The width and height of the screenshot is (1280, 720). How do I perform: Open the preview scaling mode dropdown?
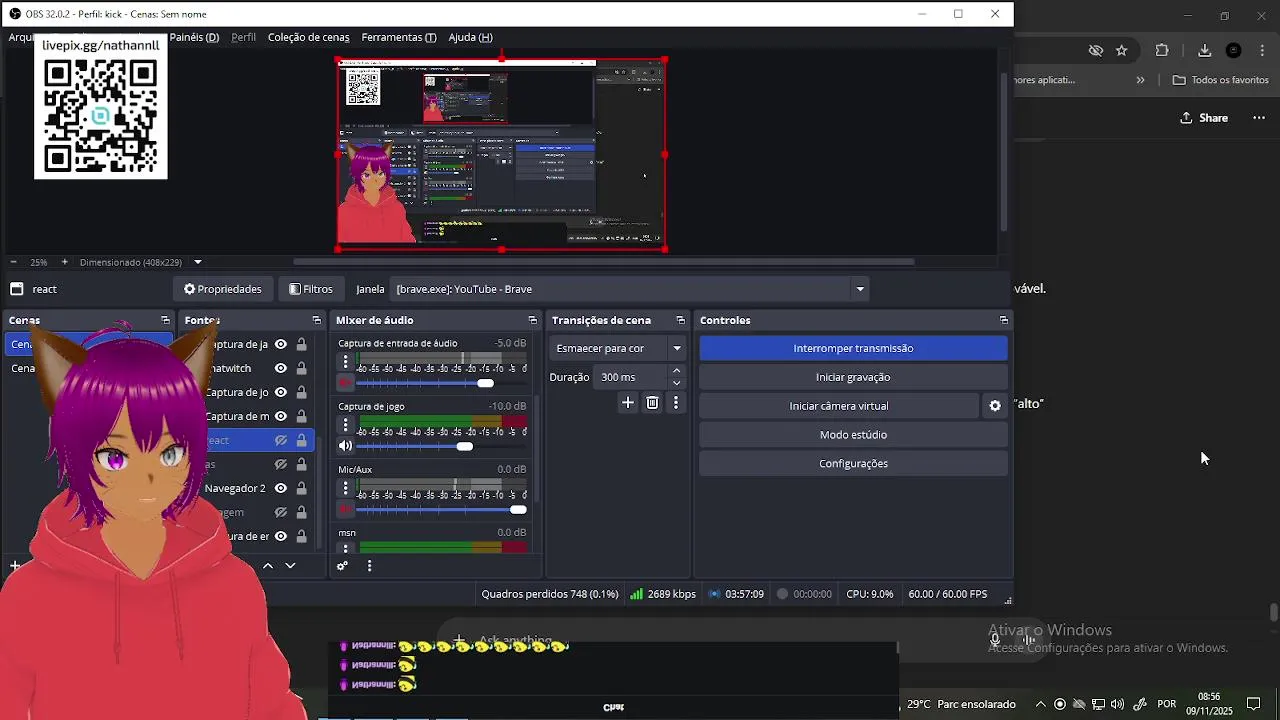coord(197,262)
